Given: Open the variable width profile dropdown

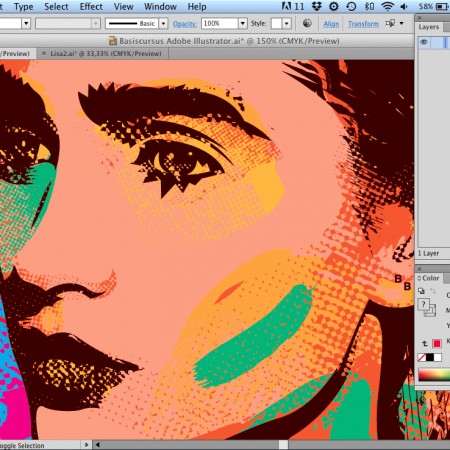Looking at the screenshot, I should tap(95, 23).
